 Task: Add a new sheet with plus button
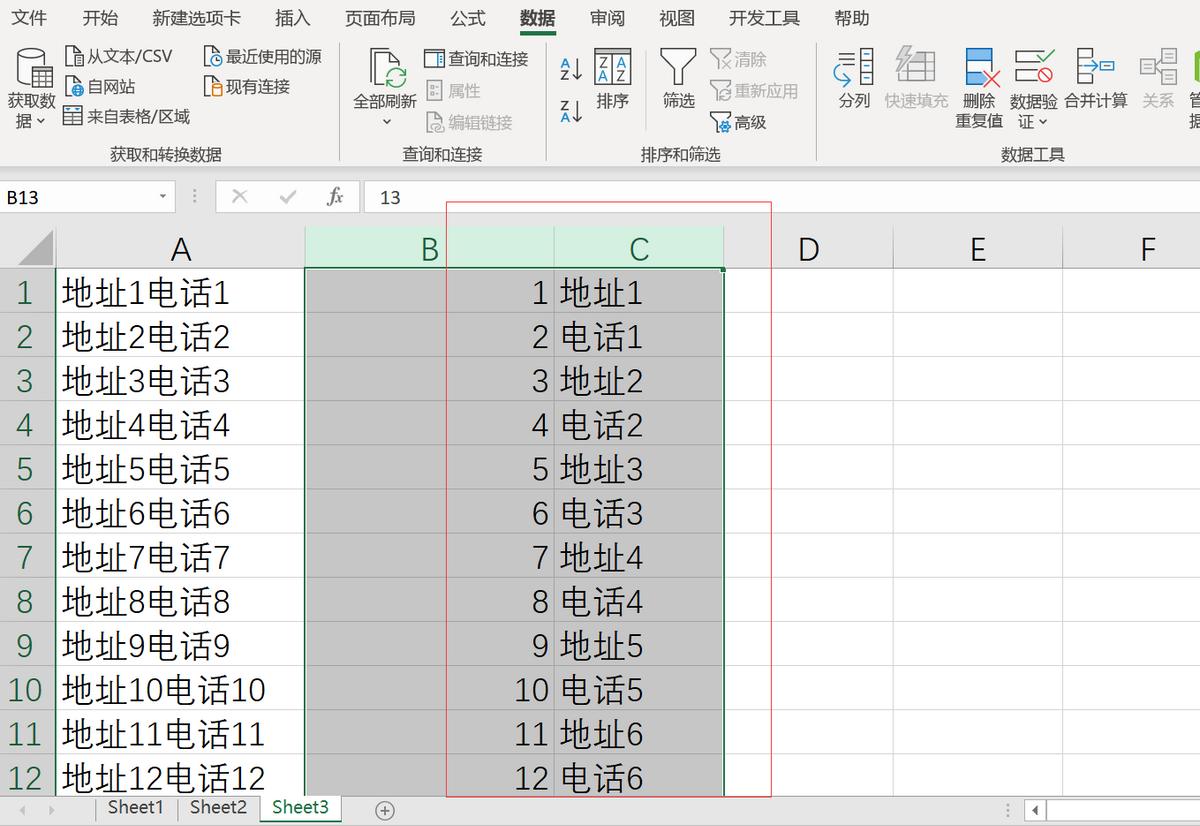tap(385, 809)
